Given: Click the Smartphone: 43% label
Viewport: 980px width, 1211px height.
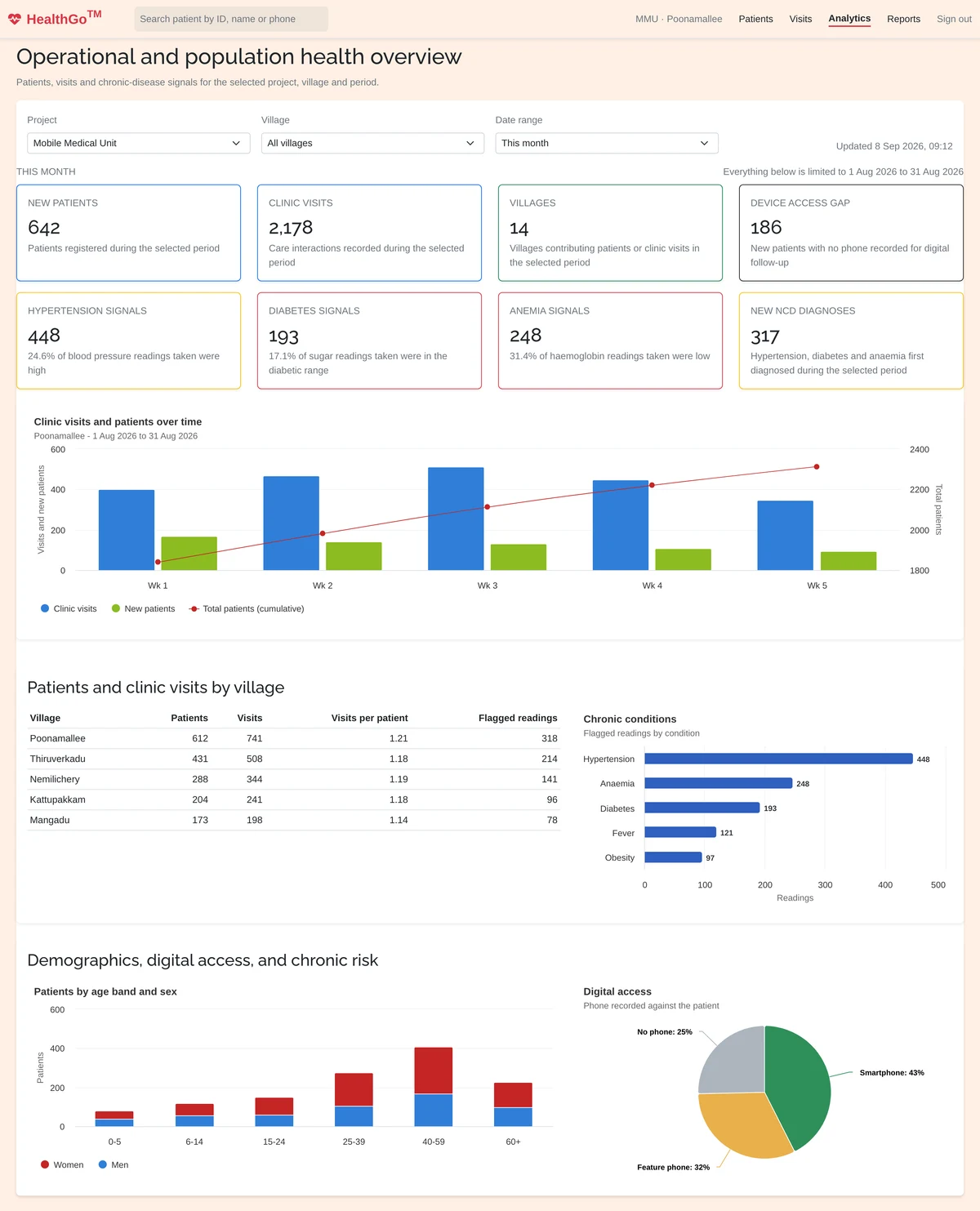Looking at the screenshot, I should click(x=892, y=1073).
